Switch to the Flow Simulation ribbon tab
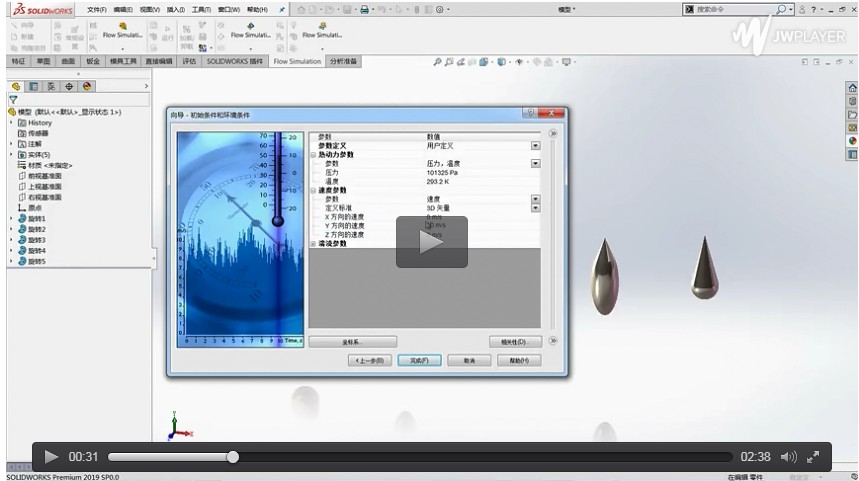This screenshot has width=859, height=481. pos(297,62)
